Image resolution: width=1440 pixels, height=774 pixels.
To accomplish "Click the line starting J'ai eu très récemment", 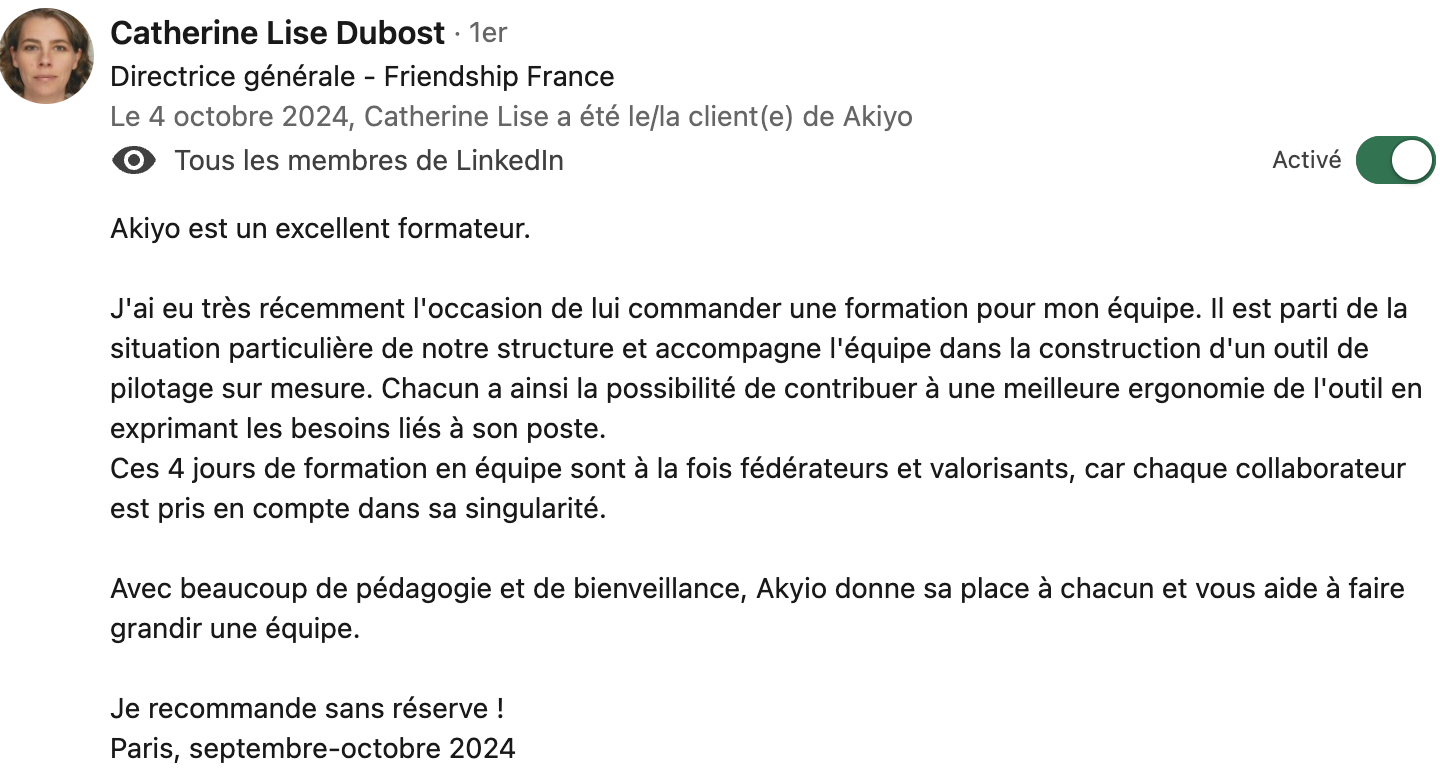I will click(758, 309).
